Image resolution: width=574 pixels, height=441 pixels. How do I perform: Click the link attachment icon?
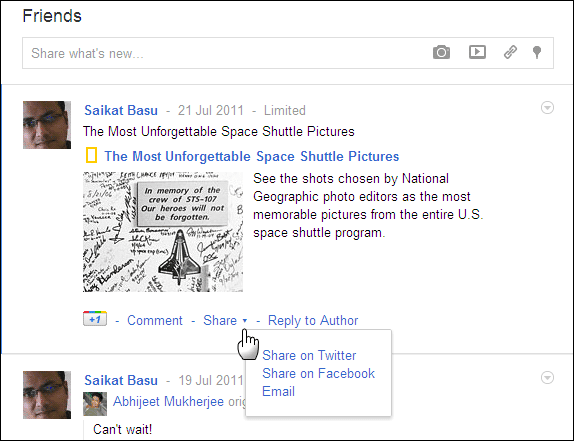coord(510,52)
